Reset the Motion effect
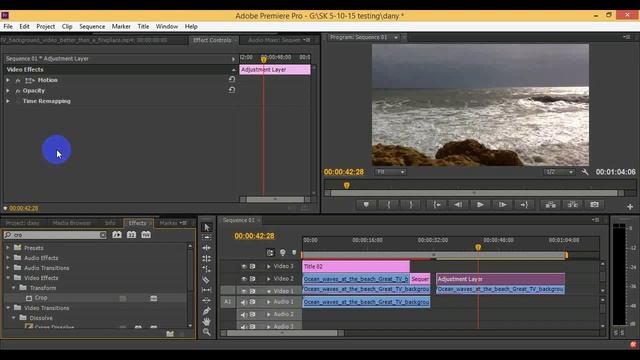Screen dimensions: 640x360 pos(232,79)
